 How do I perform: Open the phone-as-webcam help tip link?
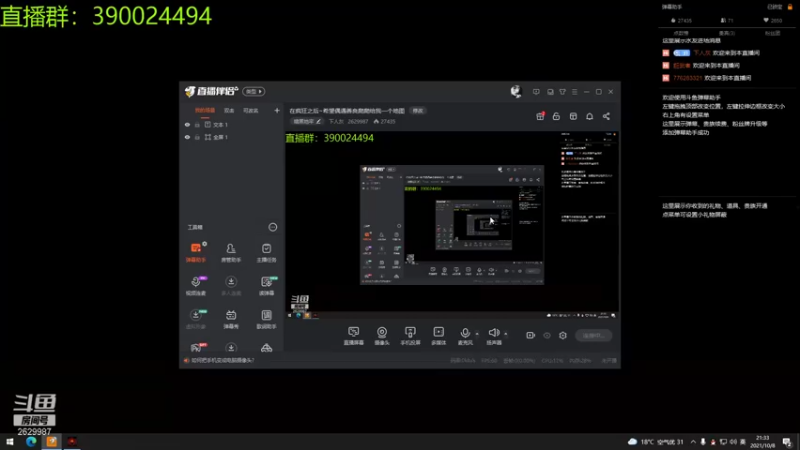[222, 360]
